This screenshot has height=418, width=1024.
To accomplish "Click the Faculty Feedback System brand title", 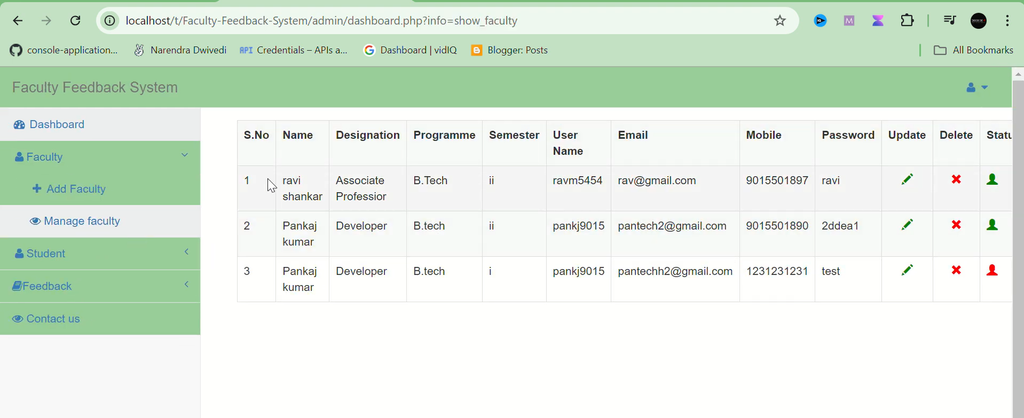I will tap(95, 88).
